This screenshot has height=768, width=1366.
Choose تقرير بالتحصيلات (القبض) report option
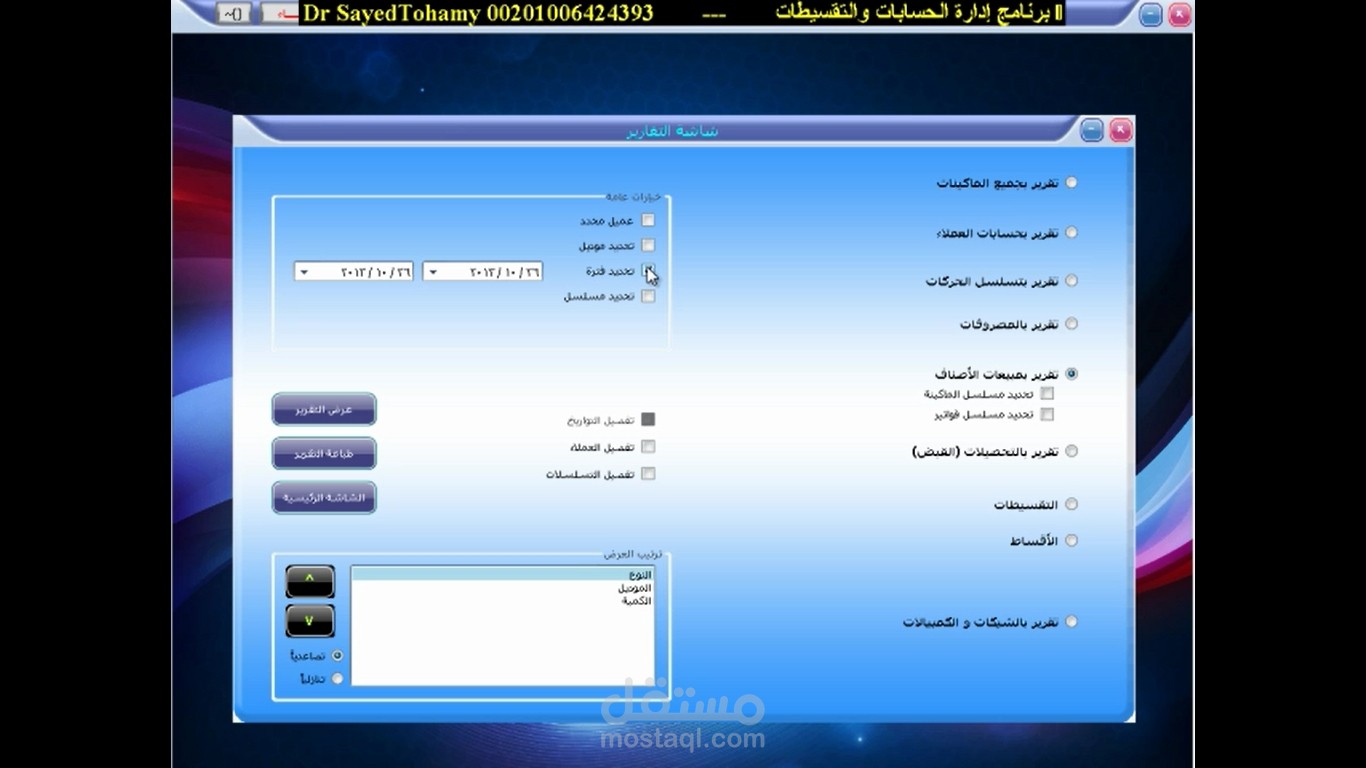pos(1071,451)
